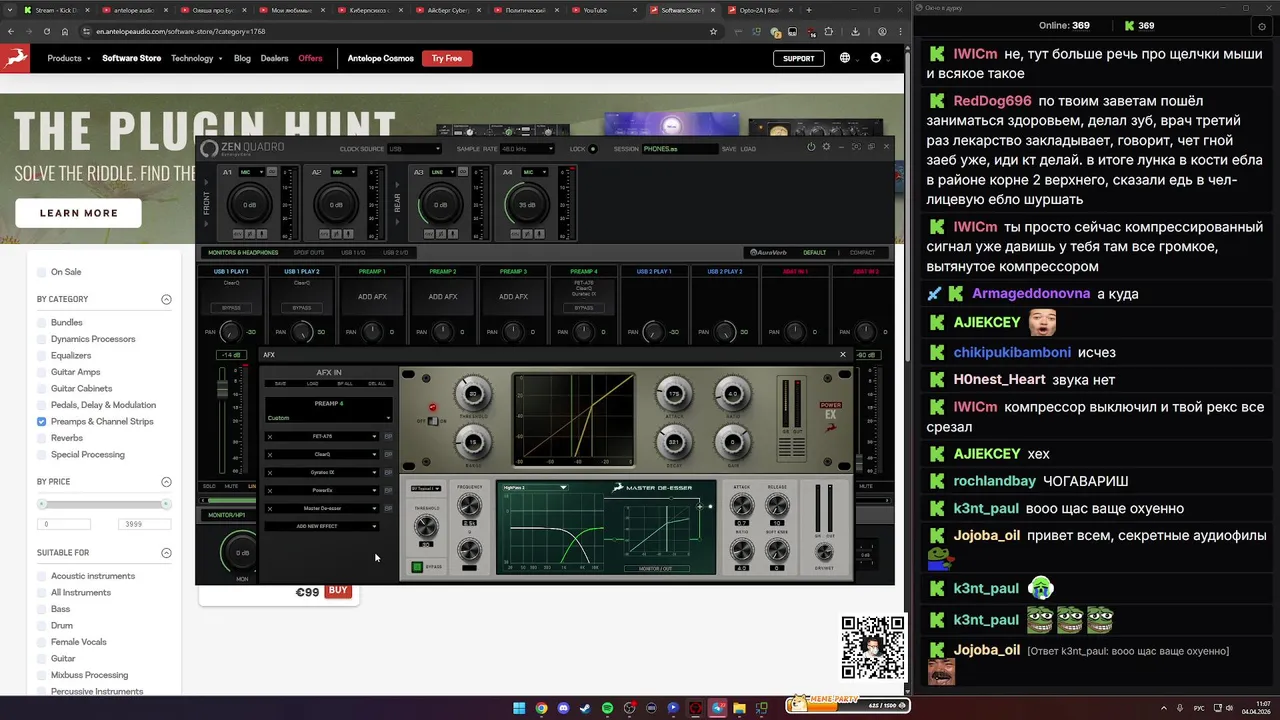
Task: Remove the FET-A76 effect with its X
Action: pos(270,437)
